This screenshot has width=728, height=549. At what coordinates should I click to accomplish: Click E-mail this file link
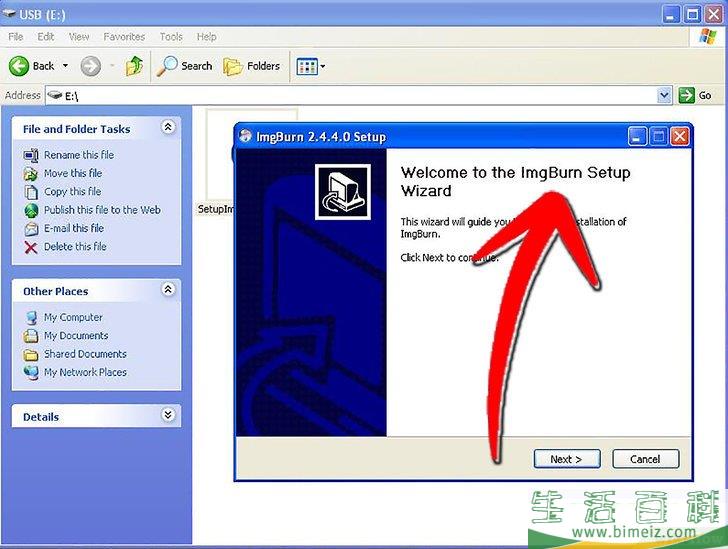tap(74, 228)
